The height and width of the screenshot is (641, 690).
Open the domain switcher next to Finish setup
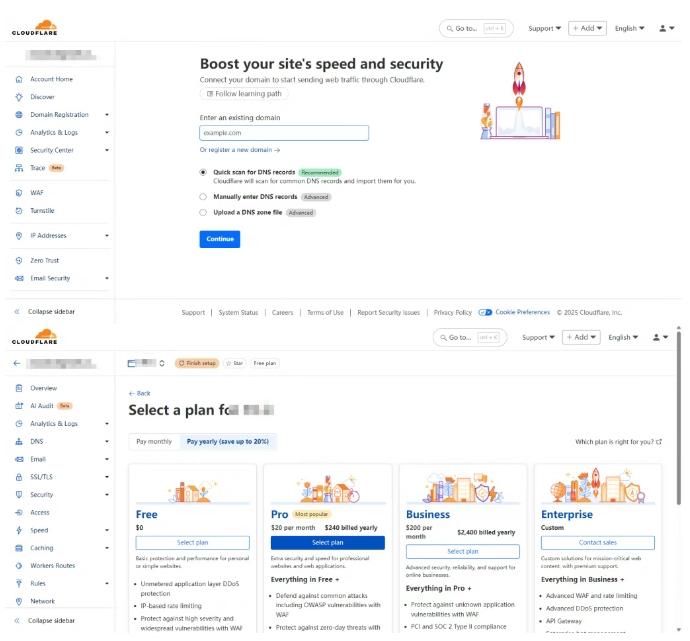click(162, 363)
